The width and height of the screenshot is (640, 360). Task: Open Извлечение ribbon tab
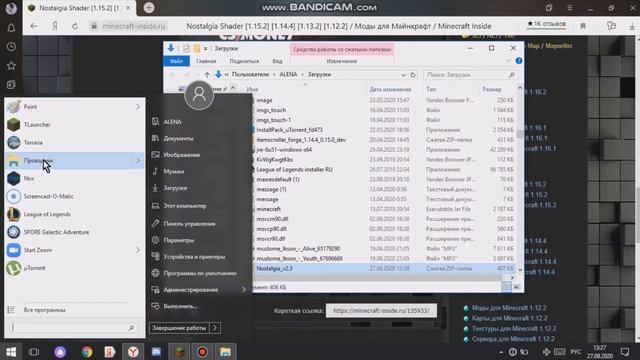click(x=342, y=61)
